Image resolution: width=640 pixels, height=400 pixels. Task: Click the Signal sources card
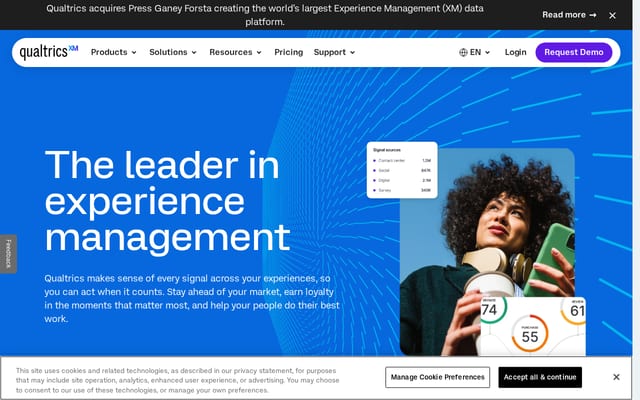tap(402, 170)
